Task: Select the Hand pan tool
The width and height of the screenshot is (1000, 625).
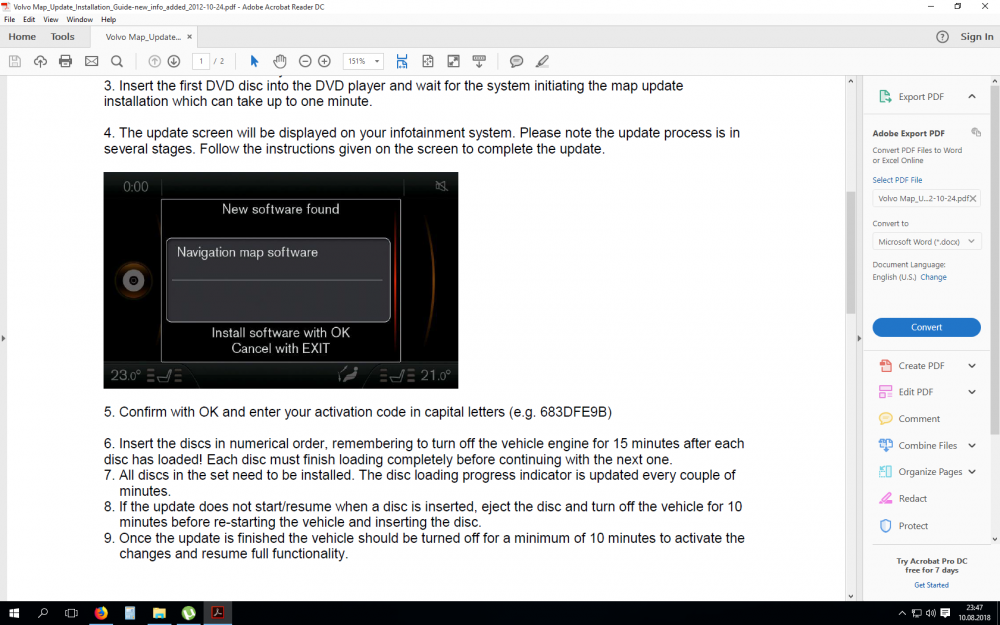Action: tap(280, 61)
